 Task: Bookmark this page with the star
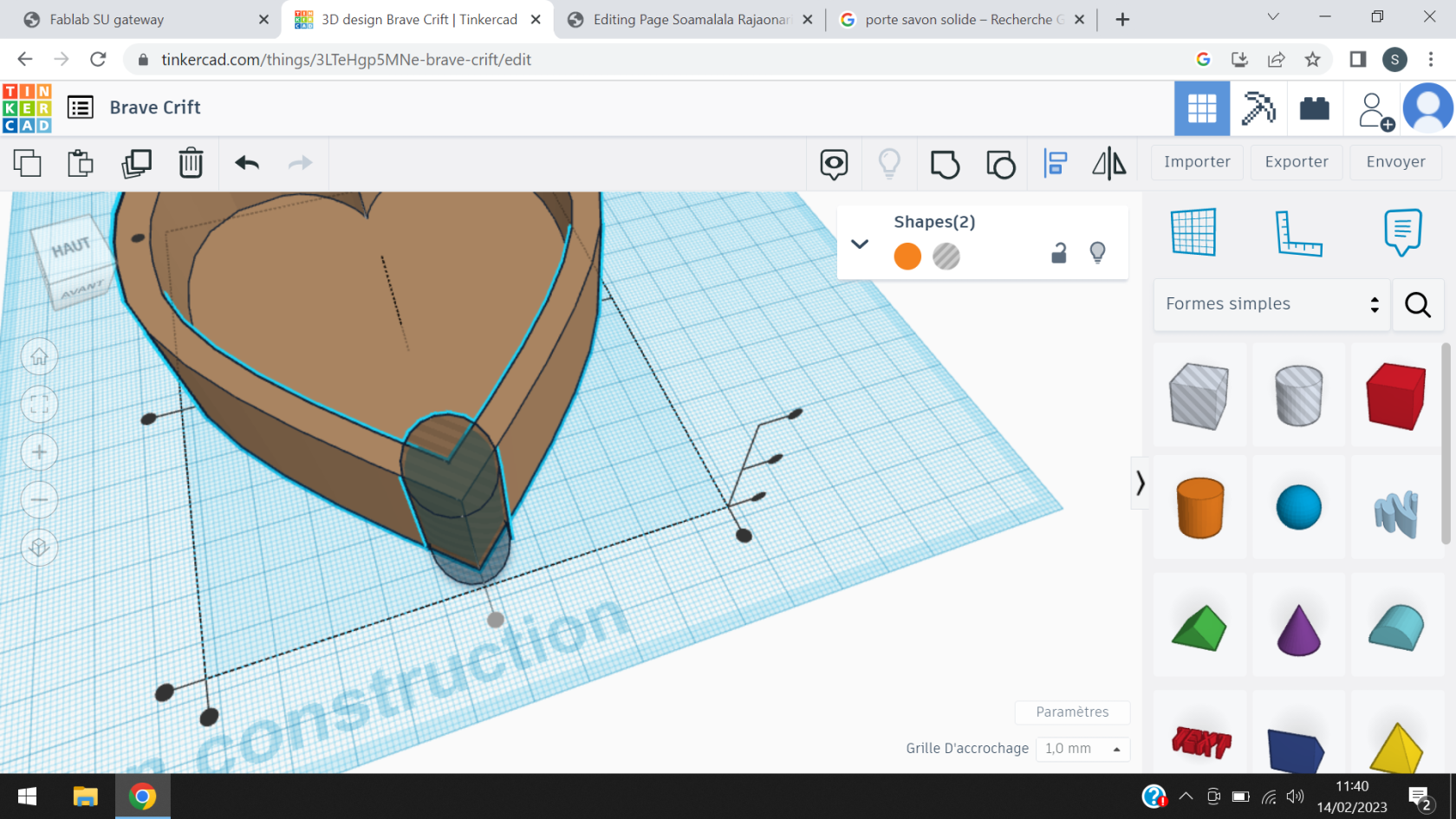click(x=1312, y=59)
